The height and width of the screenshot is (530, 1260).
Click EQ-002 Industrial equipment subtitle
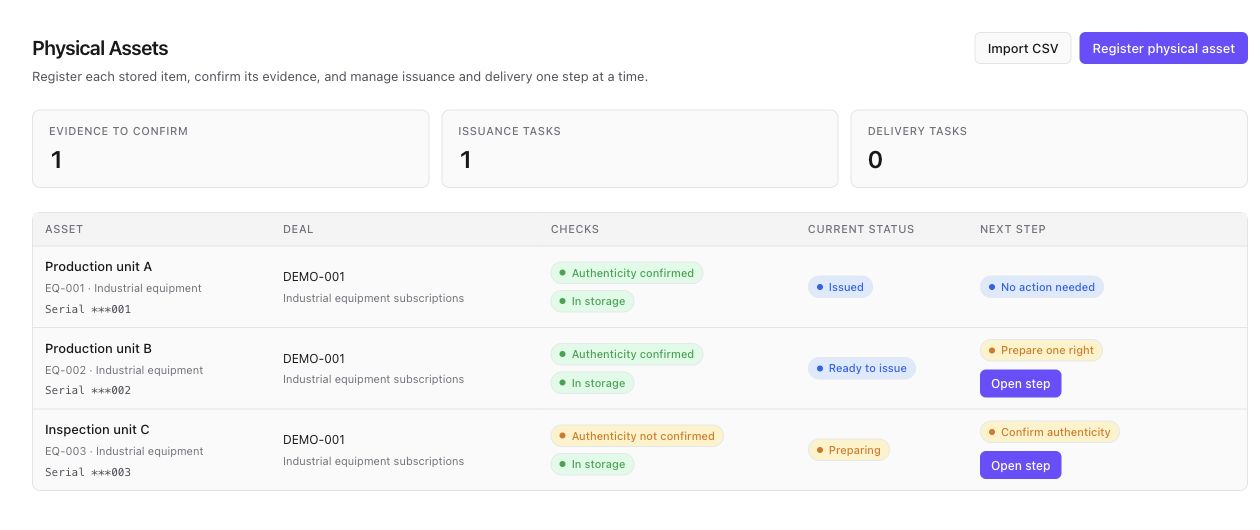[x=124, y=370]
